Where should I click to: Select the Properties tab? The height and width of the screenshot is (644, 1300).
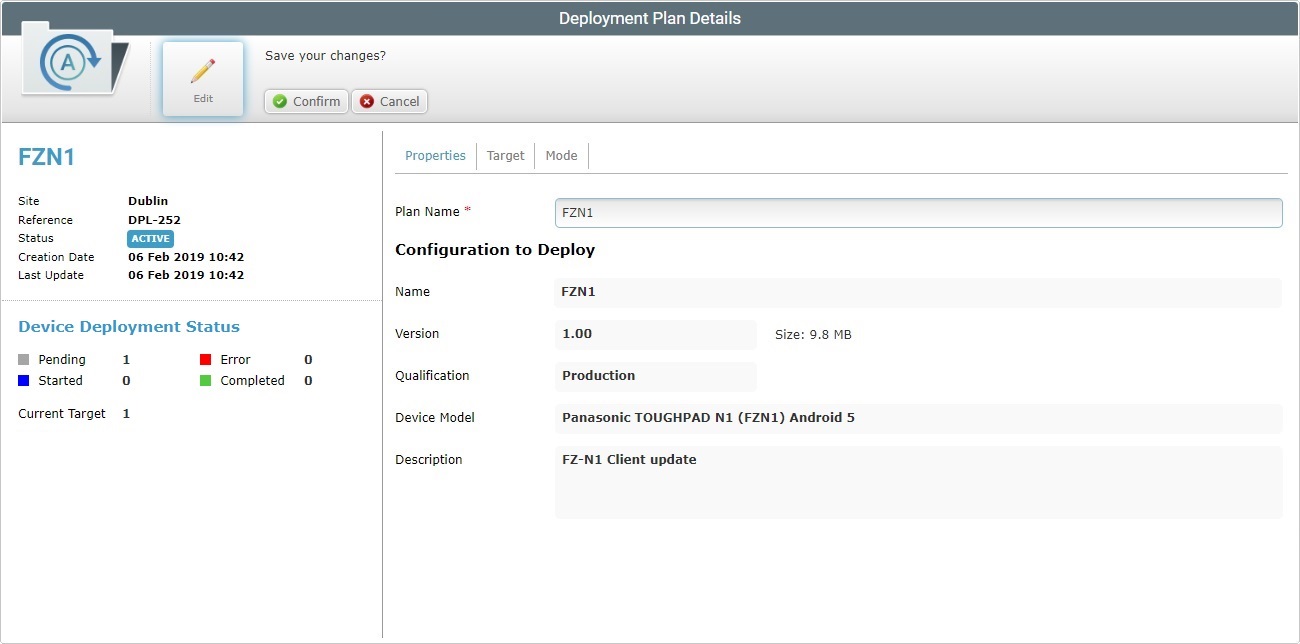(x=435, y=155)
